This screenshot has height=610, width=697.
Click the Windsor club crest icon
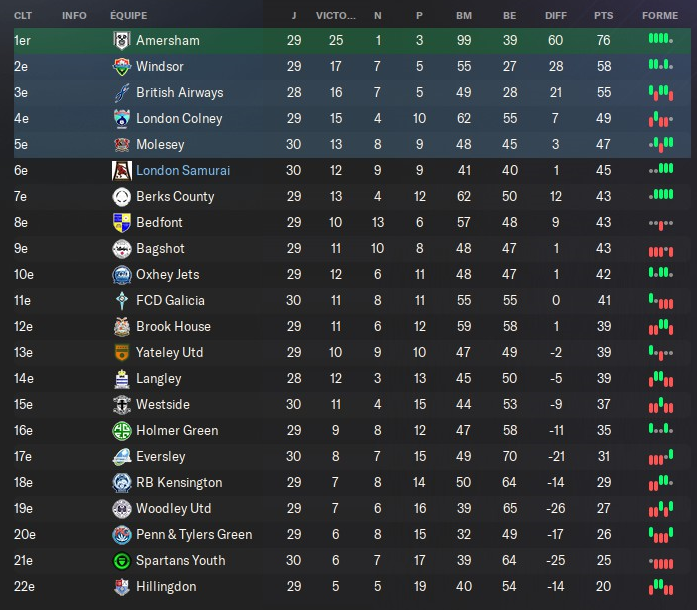tap(121, 67)
